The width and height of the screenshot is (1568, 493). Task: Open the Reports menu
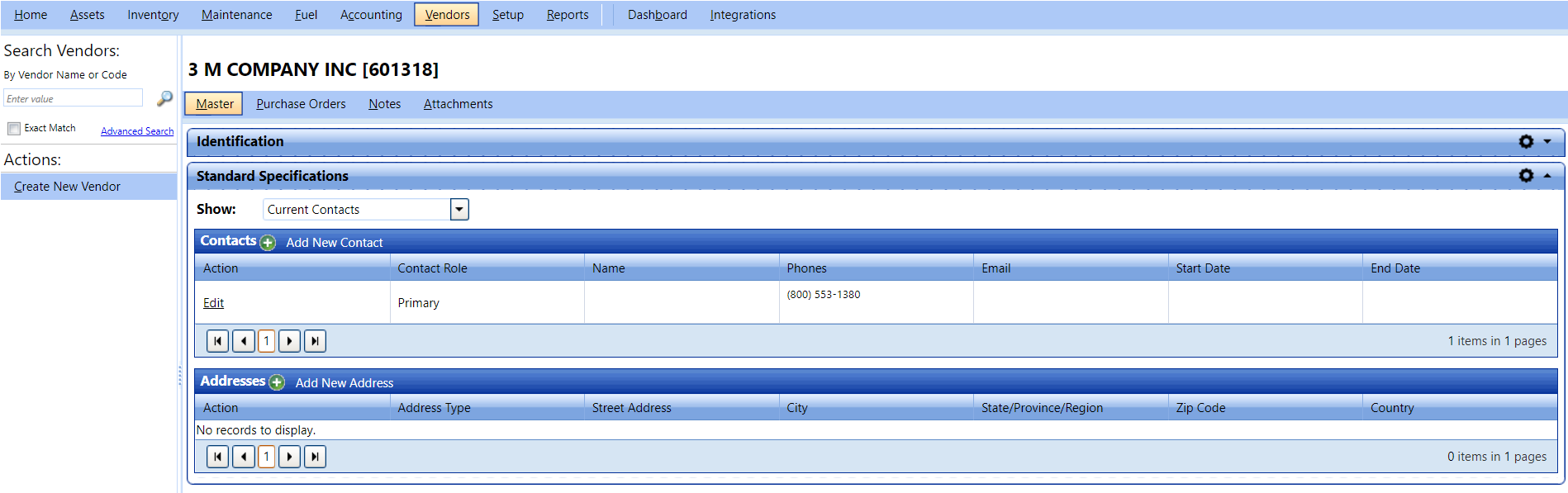(x=568, y=15)
